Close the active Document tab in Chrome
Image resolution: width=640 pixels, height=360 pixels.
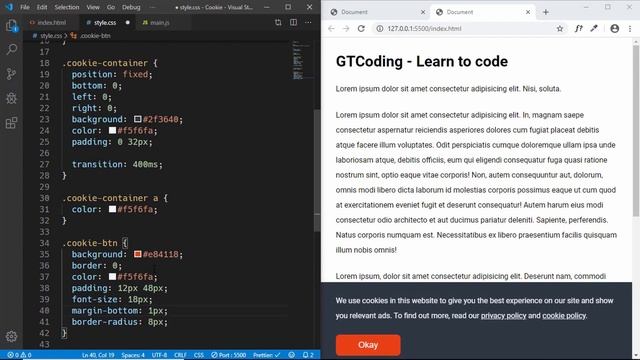coord(528,12)
